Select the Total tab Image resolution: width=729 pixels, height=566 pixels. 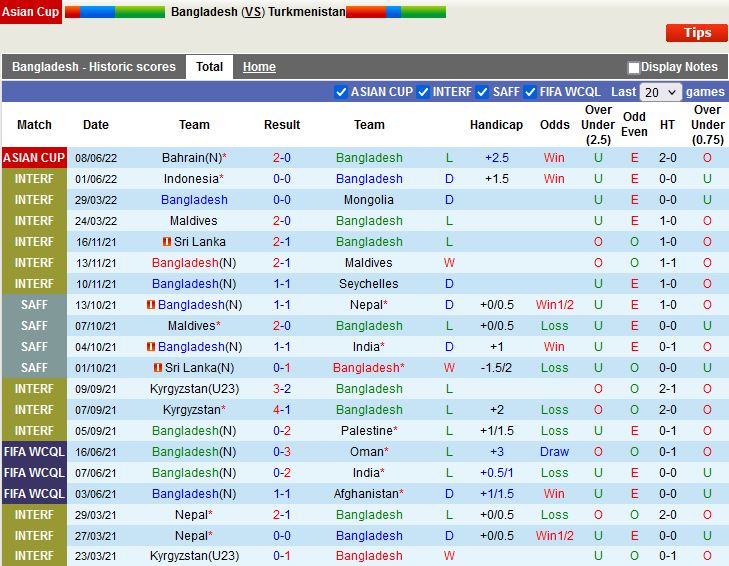[x=209, y=67]
